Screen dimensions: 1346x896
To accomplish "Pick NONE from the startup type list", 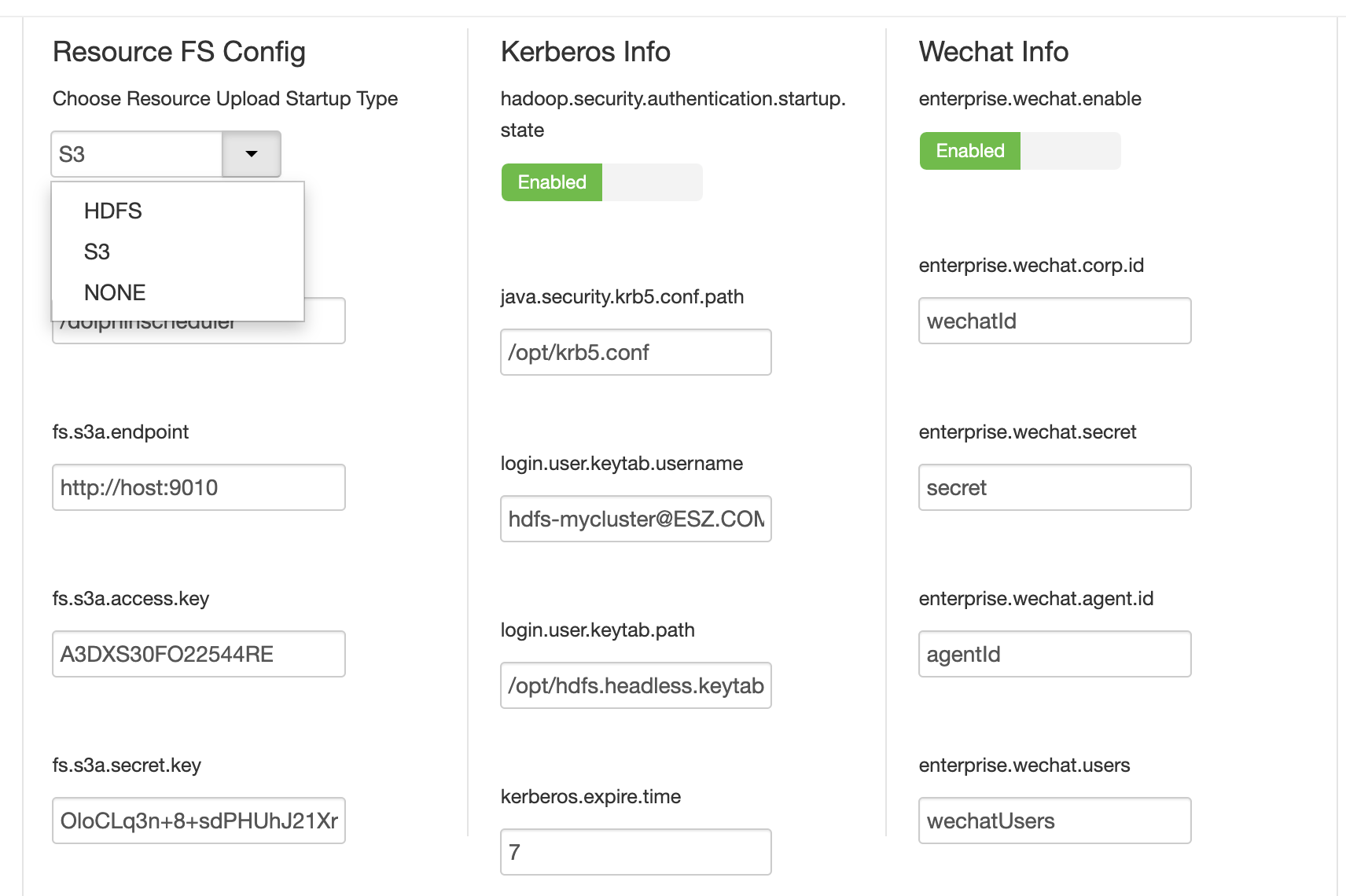I will [115, 292].
